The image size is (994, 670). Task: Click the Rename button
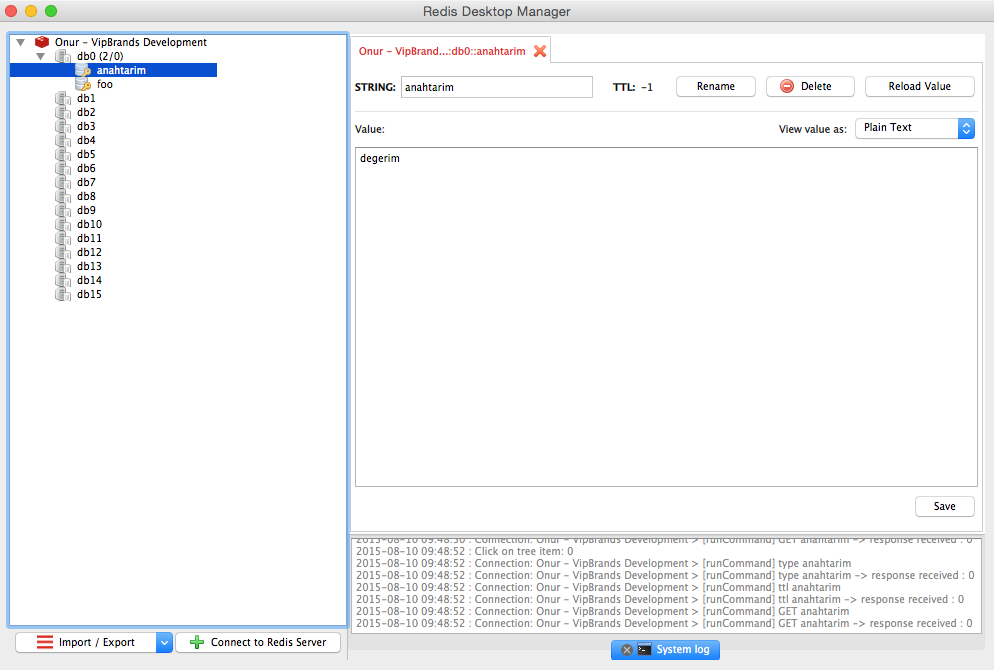click(716, 86)
